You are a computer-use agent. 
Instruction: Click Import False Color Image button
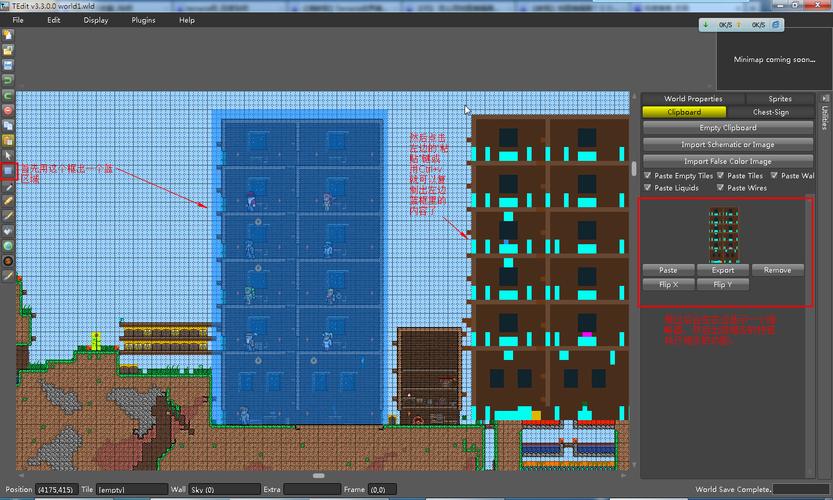point(728,161)
